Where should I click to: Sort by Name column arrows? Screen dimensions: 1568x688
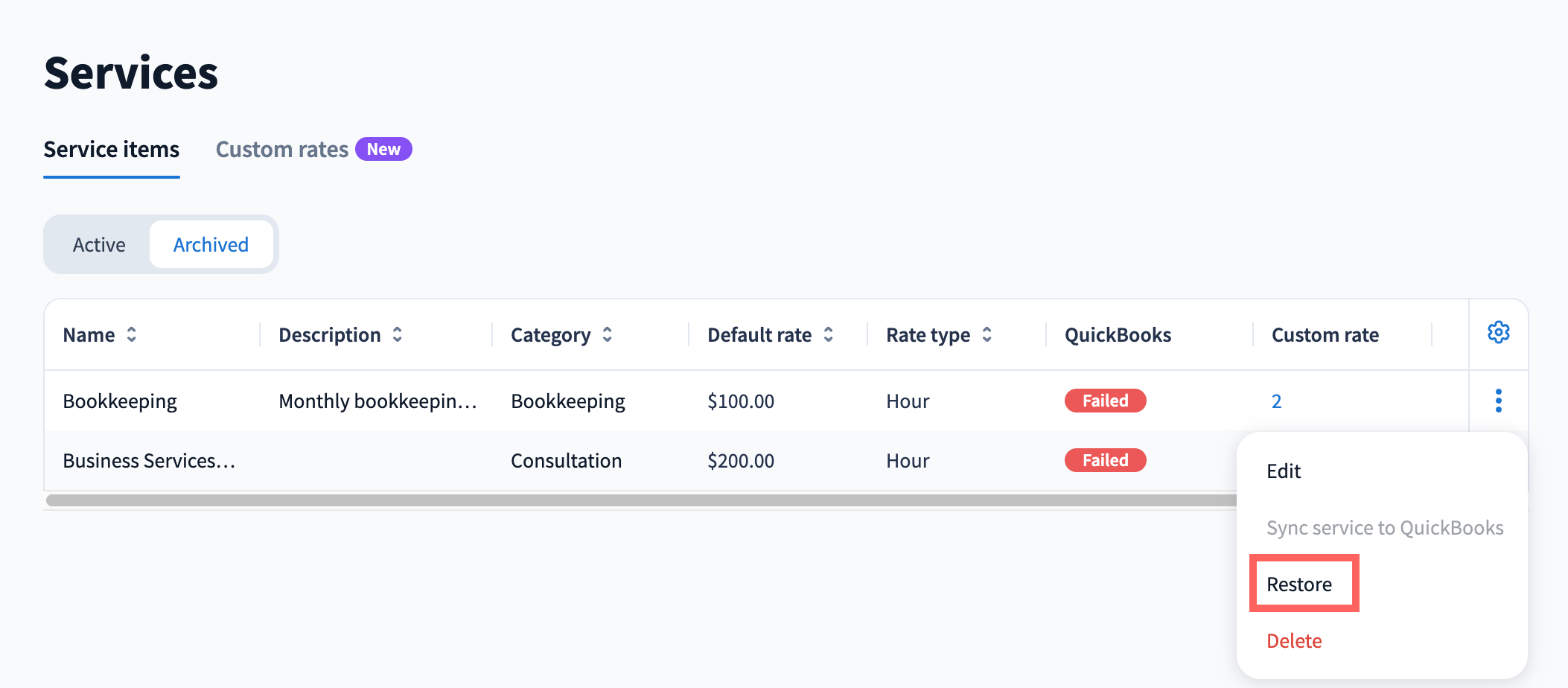point(131,334)
